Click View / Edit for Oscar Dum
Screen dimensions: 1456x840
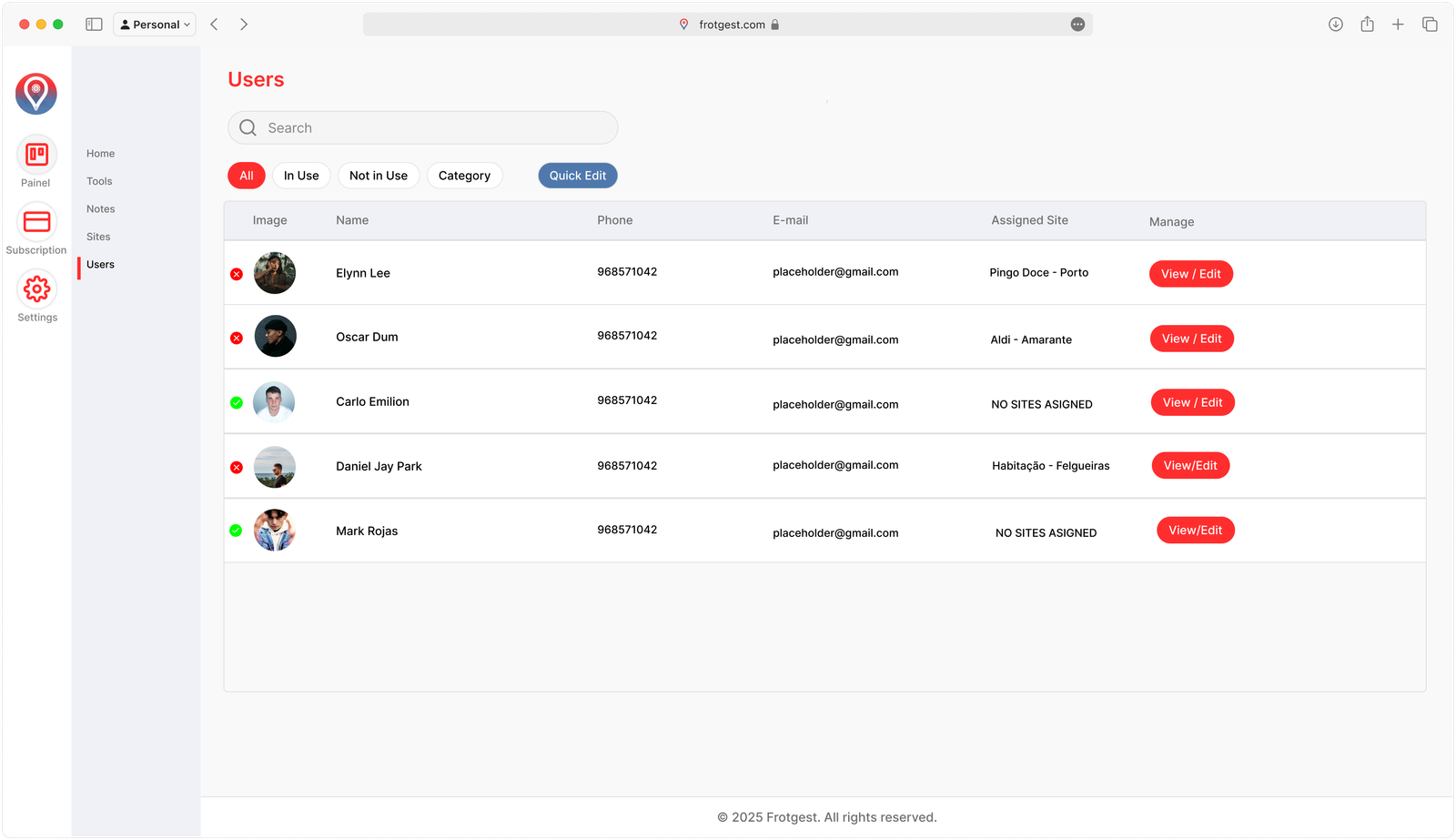click(1191, 339)
